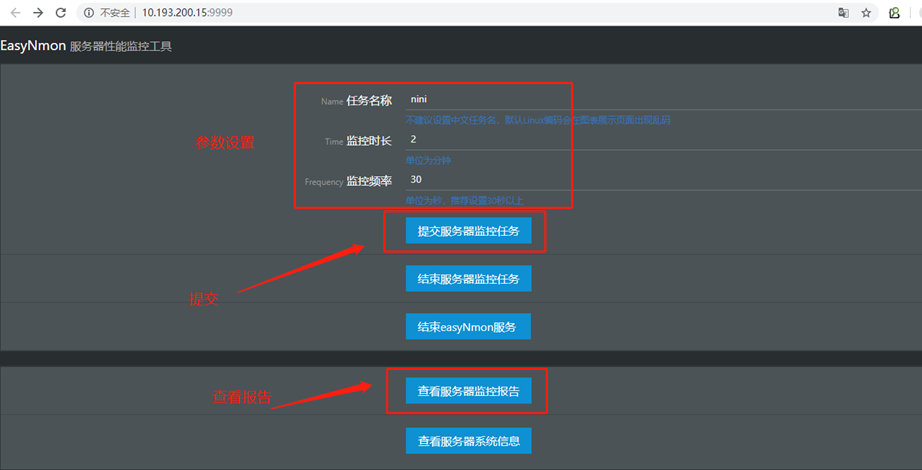The width and height of the screenshot is (922, 470).
Task: Select the hint text 单位为分钟
Action: 428,160
